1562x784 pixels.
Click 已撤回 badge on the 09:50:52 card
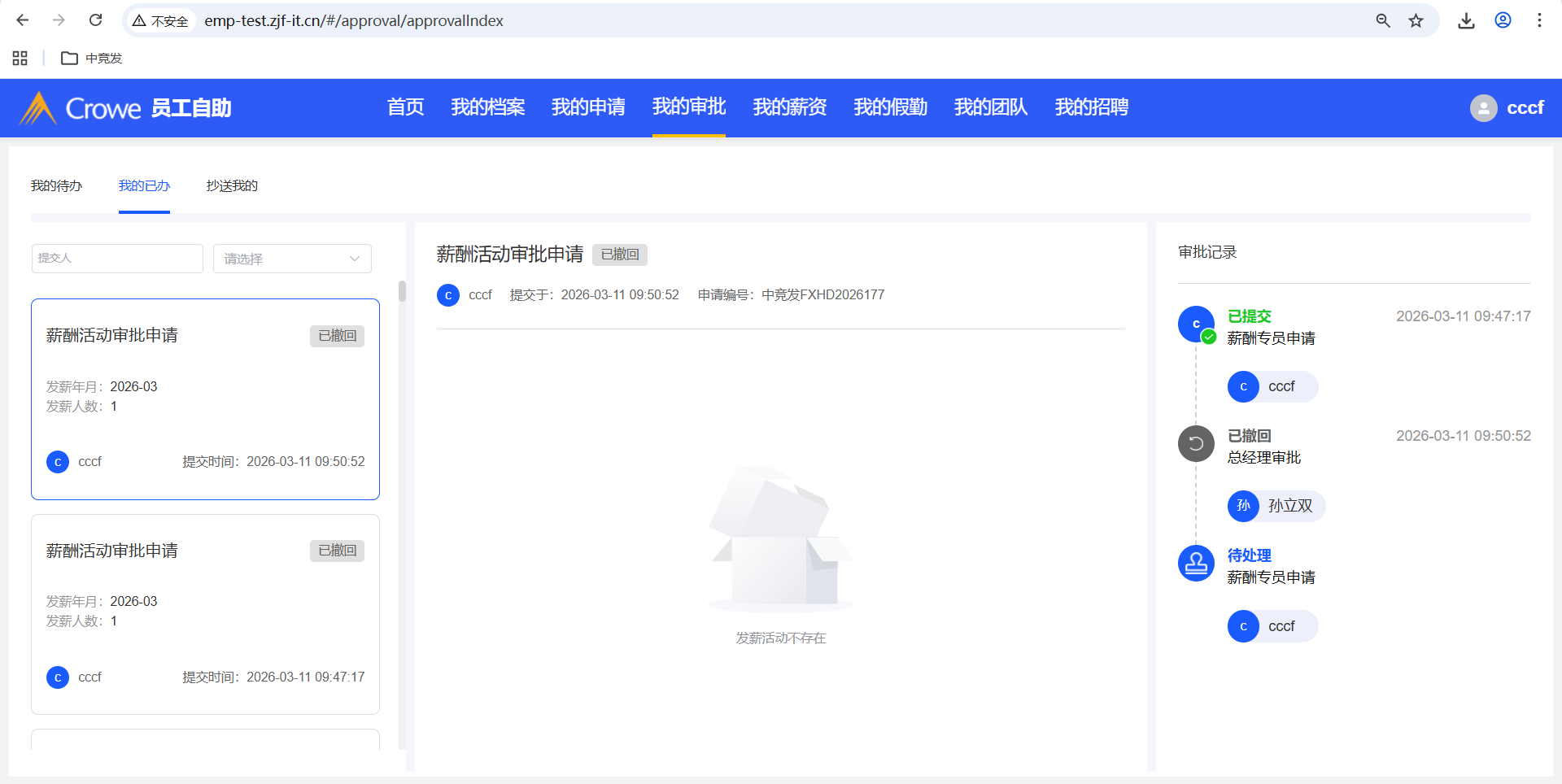[x=338, y=336]
